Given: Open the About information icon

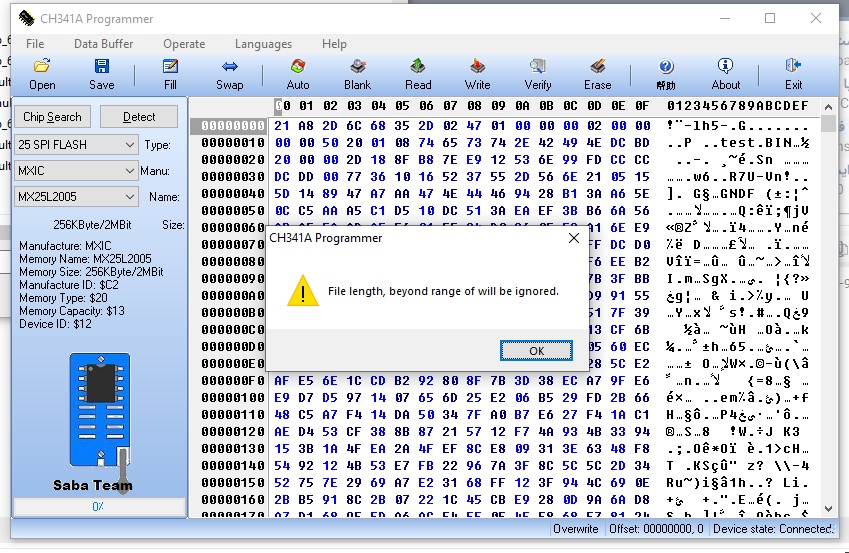Looking at the screenshot, I should pyautogui.click(x=726, y=75).
